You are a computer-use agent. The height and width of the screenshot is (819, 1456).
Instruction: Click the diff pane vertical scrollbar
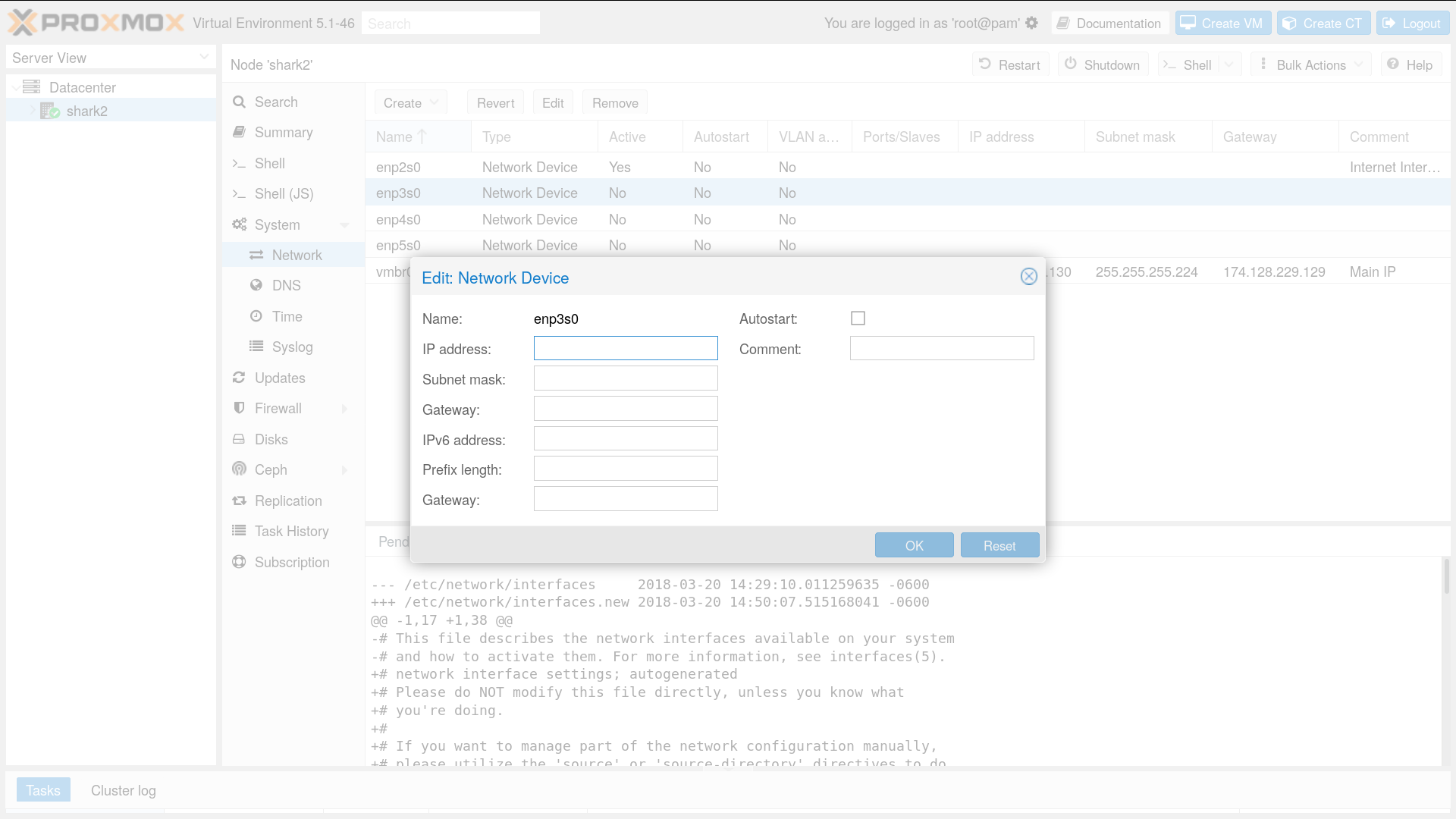(x=1446, y=576)
